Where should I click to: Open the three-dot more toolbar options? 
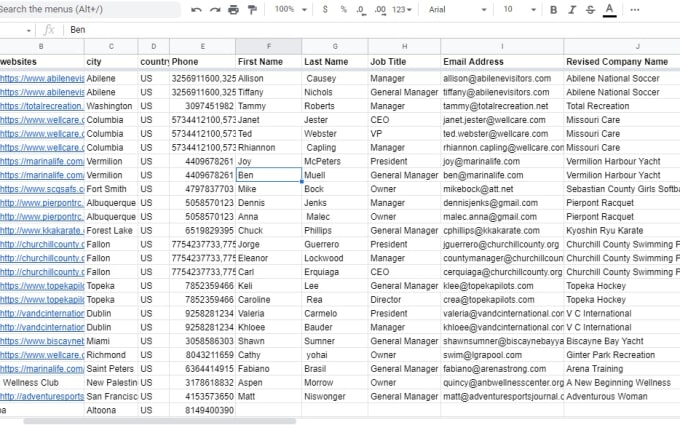coord(637,9)
